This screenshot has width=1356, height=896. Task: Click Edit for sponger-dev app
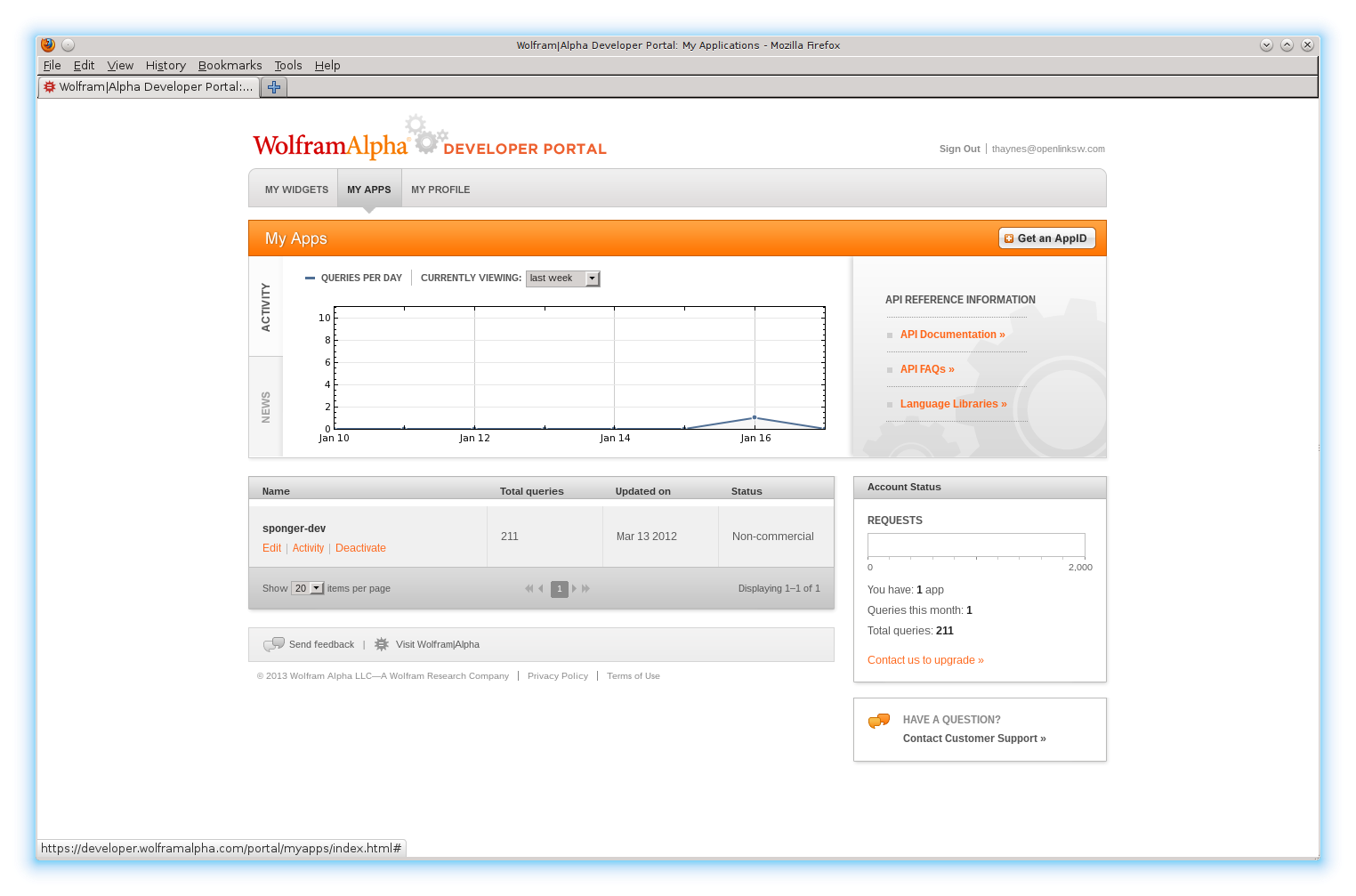(271, 548)
